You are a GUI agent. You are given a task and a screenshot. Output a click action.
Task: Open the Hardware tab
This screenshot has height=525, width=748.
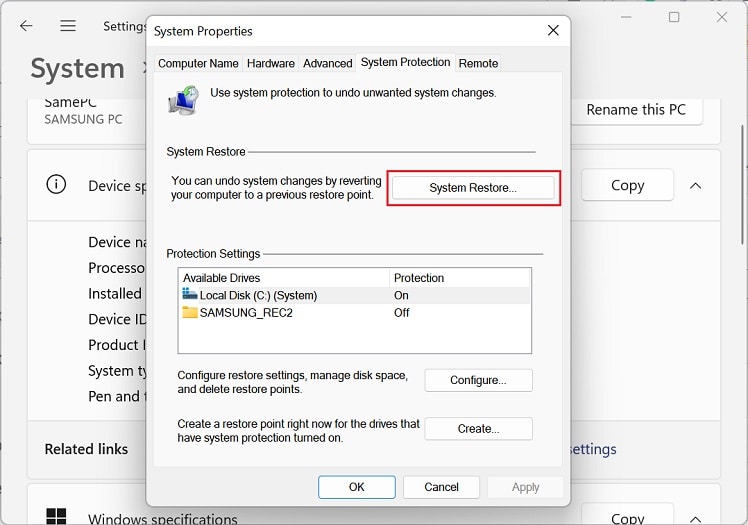[270, 63]
